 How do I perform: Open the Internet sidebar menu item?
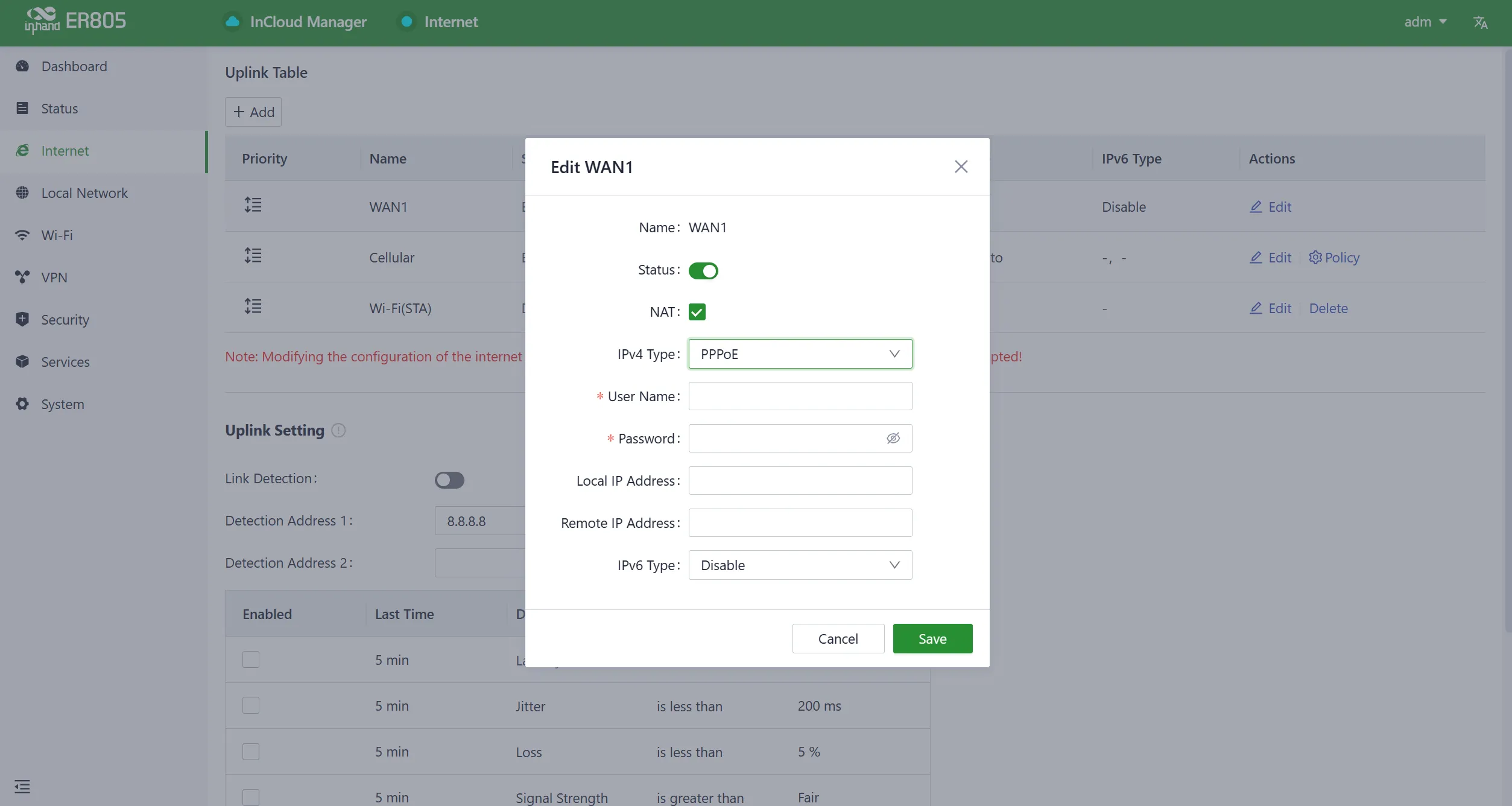(x=104, y=151)
